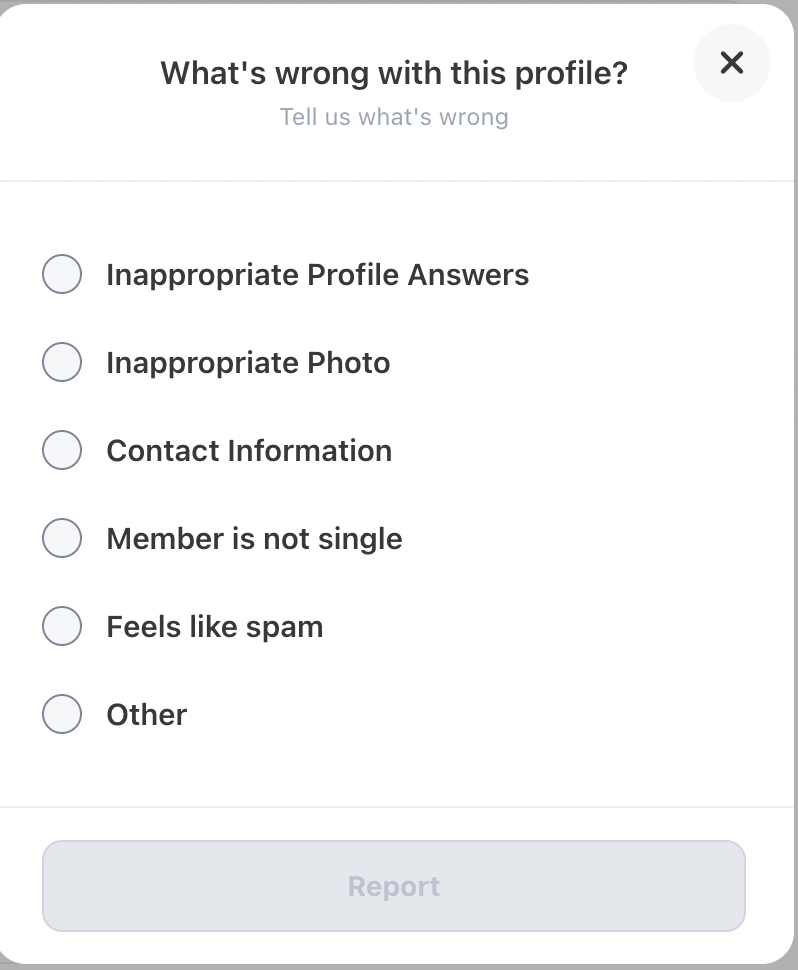Click the 'Inappropriate Photo' label text
The height and width of the screenshot is (970, 798).
(x=248, y=363)
